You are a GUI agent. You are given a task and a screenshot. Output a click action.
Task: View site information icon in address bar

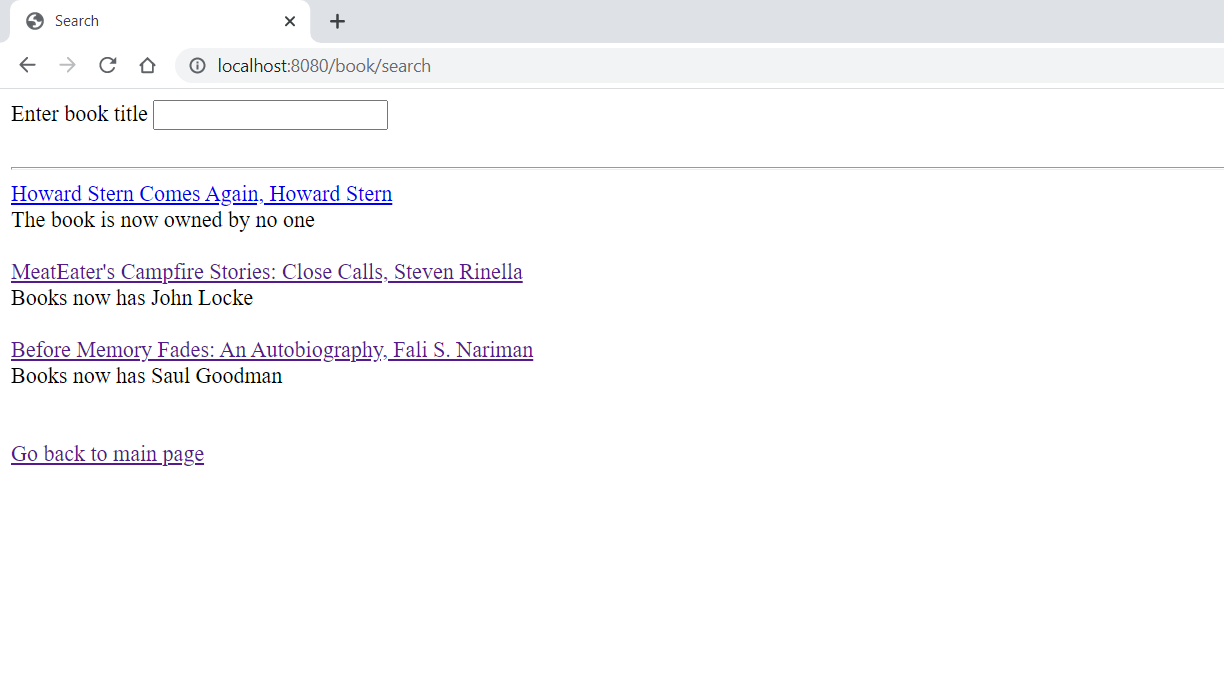198,65
